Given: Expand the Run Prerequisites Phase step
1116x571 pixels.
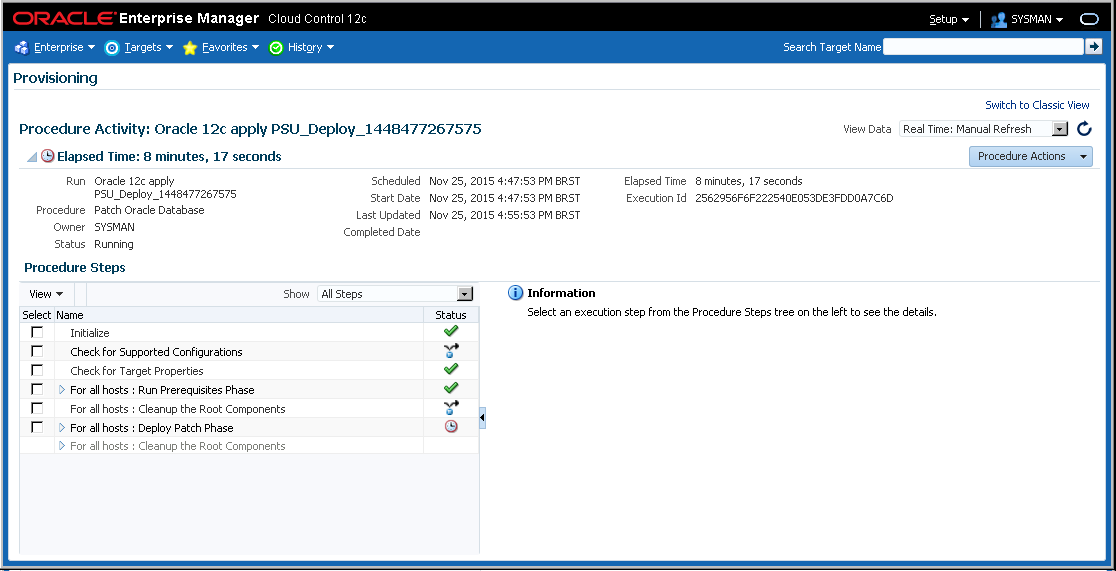Looking at the screenshot, I should (62, 389).
